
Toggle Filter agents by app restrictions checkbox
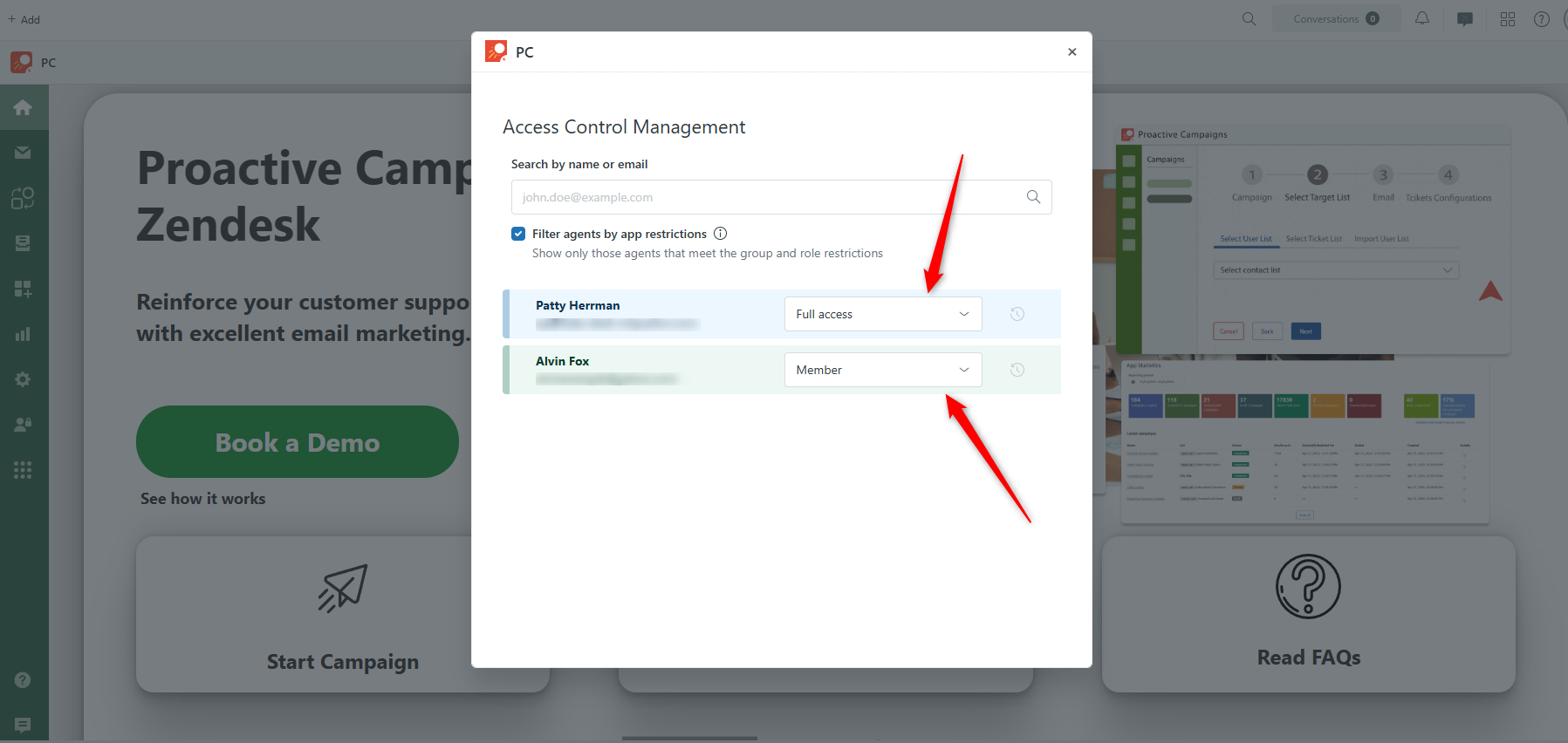[x=518, y=234]
